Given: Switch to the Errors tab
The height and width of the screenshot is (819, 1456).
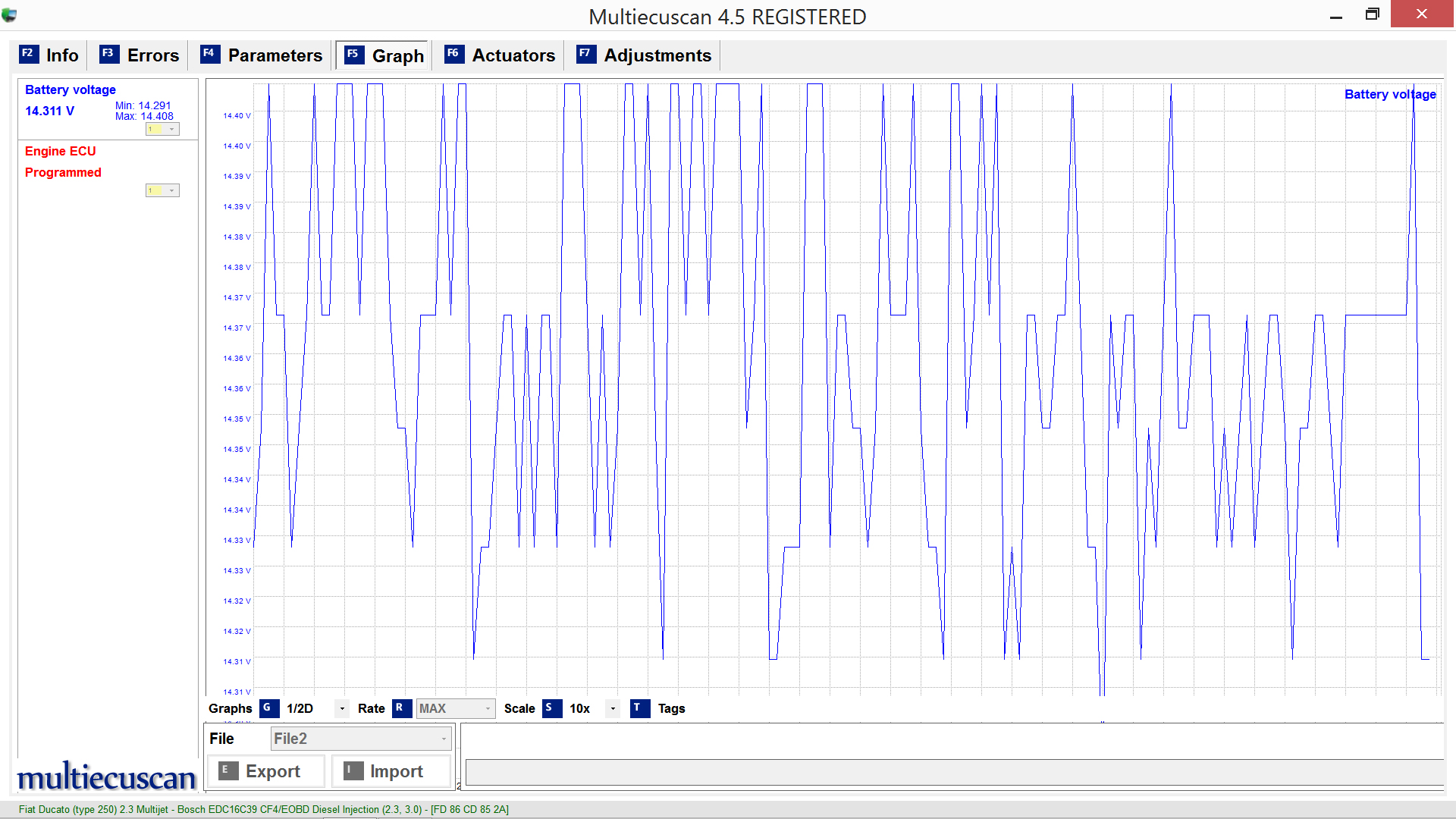Looking at the screenshot, I should tap(140, 55).
